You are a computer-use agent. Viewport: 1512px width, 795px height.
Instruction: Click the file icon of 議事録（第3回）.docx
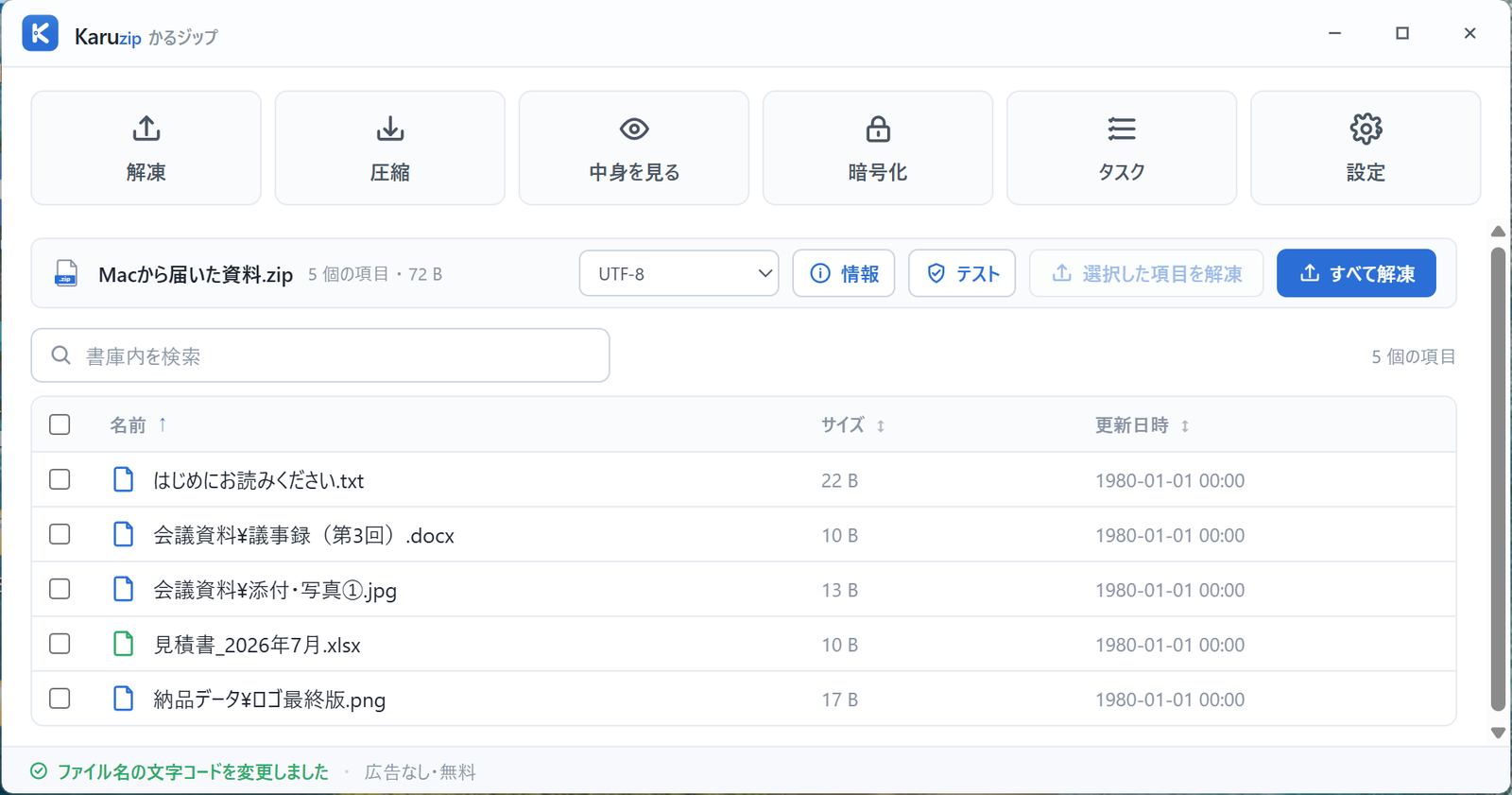pos(124,534)
